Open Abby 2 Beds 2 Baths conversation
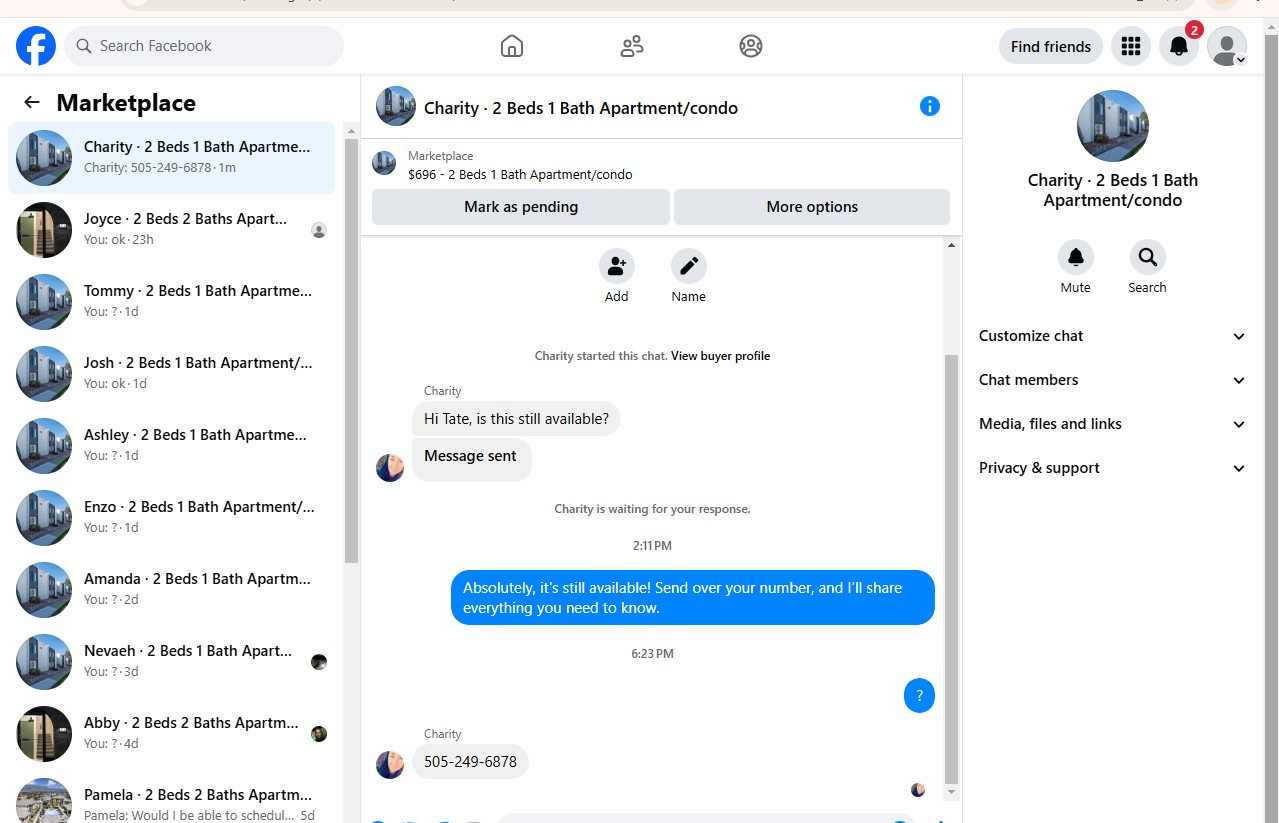Image resolution: width=1279 pixels, height=823 pixels. click(x=171, y=734)
